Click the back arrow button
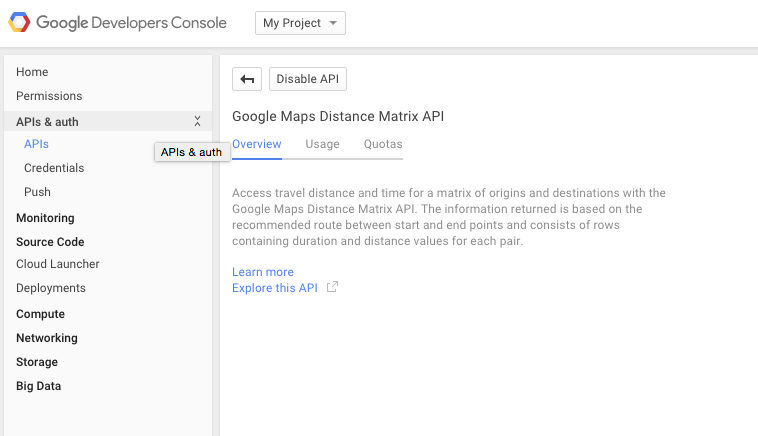758x436 pixels. 247,79
